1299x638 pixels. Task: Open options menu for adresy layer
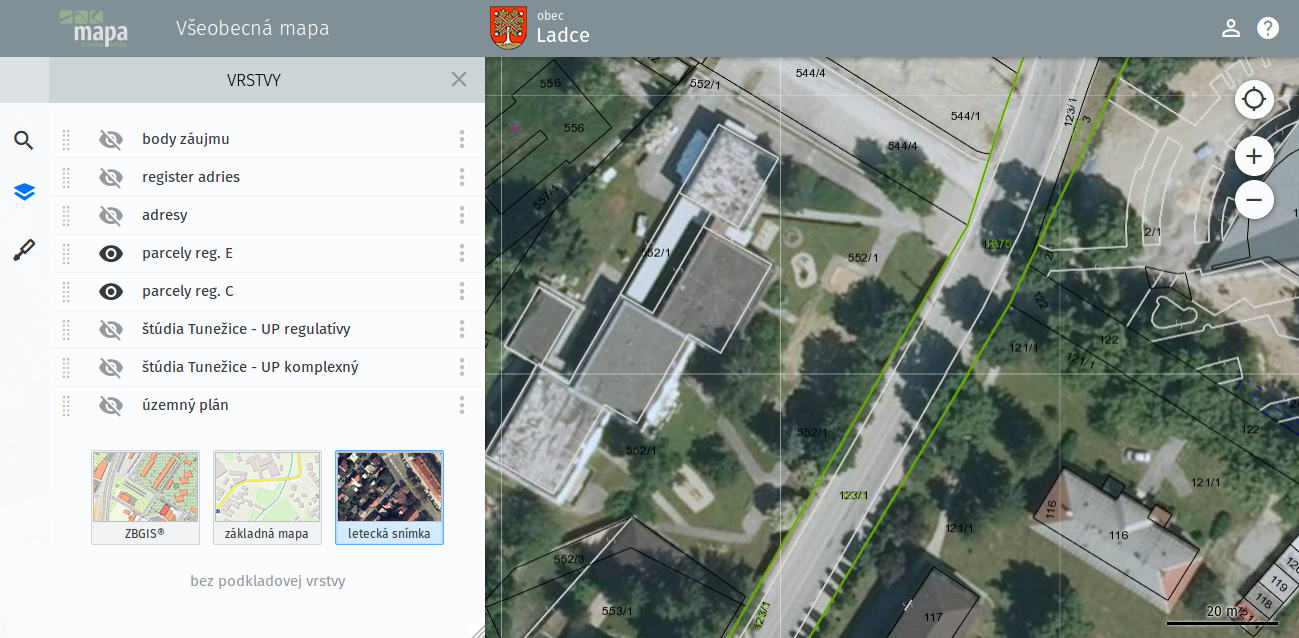[x=462, y=215]
